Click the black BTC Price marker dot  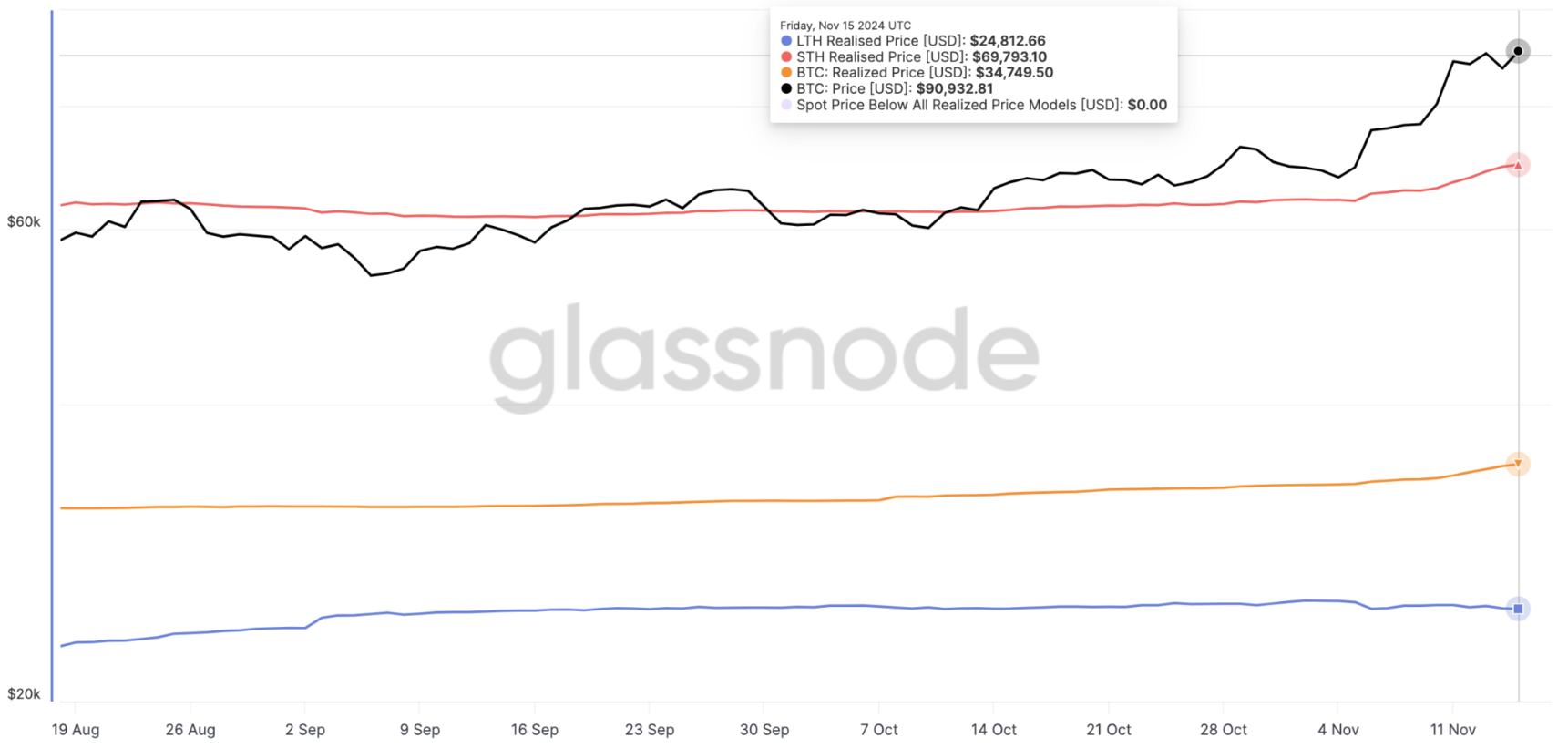[x=1518, y=51]
